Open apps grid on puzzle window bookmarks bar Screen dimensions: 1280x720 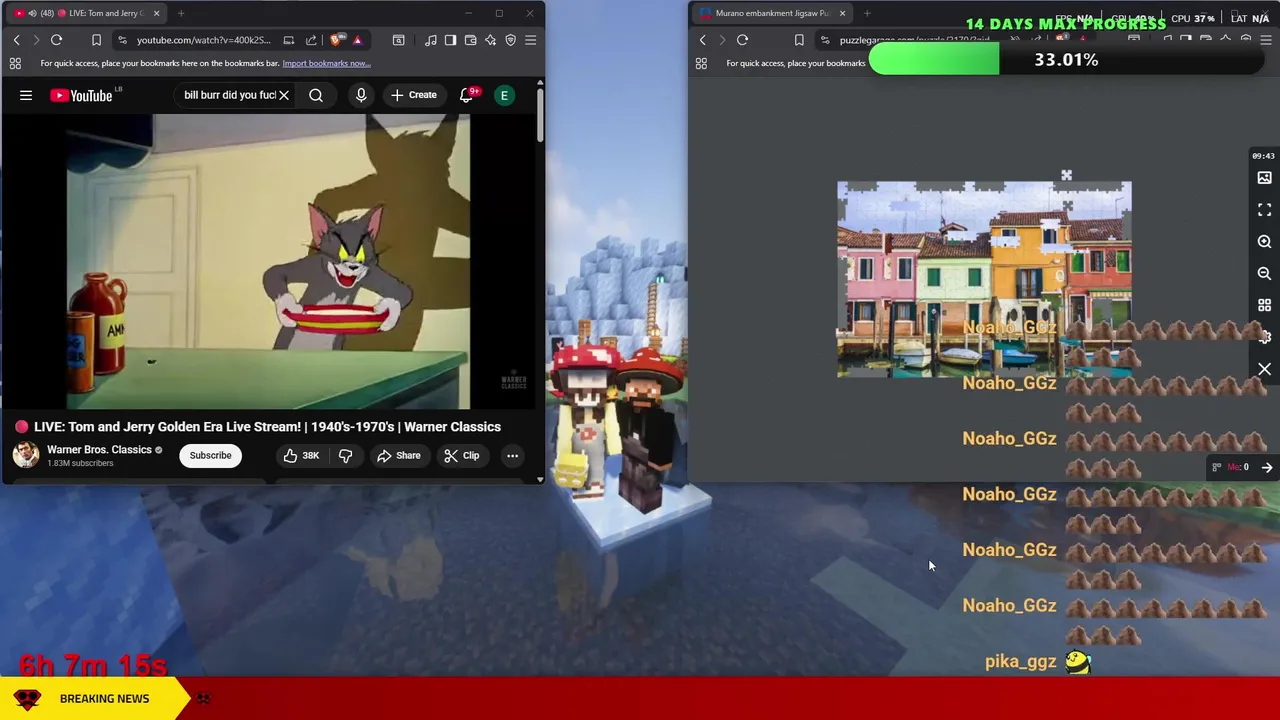(701, 63)
